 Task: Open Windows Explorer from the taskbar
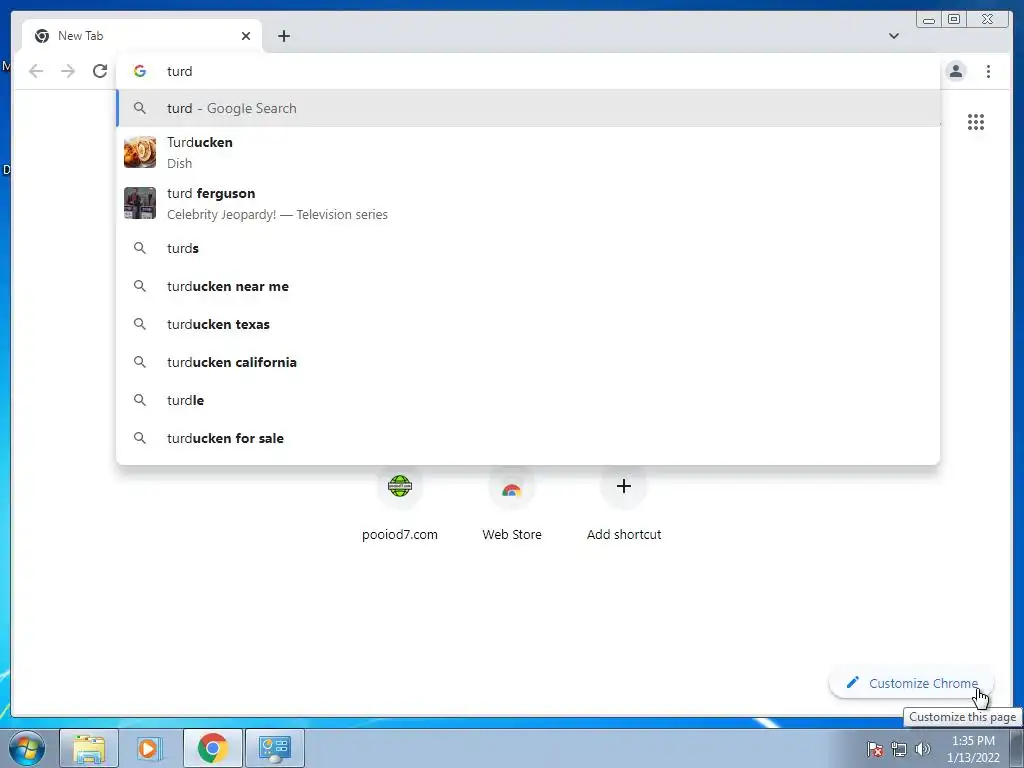click(89, 748)
